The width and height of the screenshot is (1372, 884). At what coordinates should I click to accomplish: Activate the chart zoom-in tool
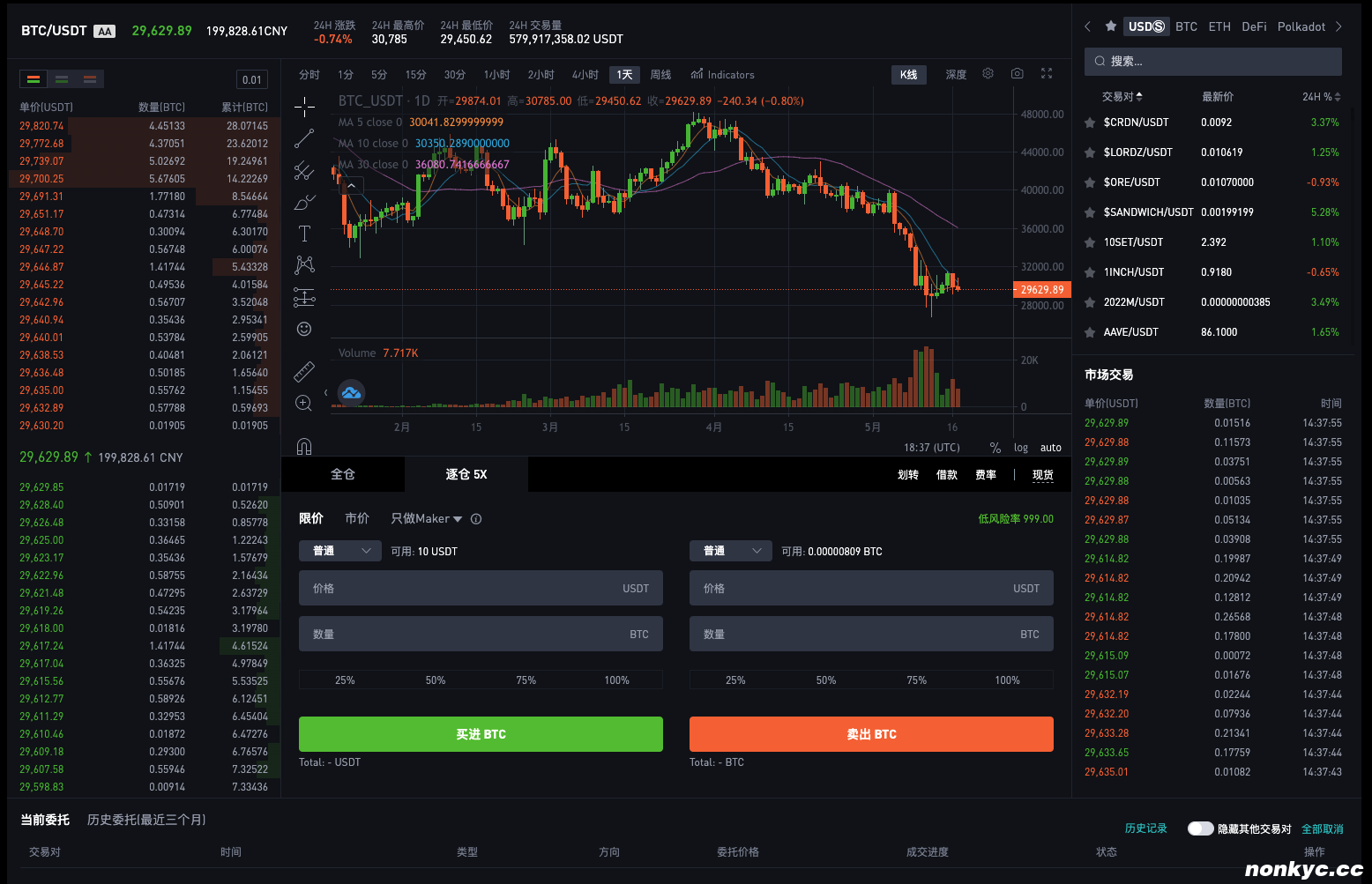(x=304, y=404)
